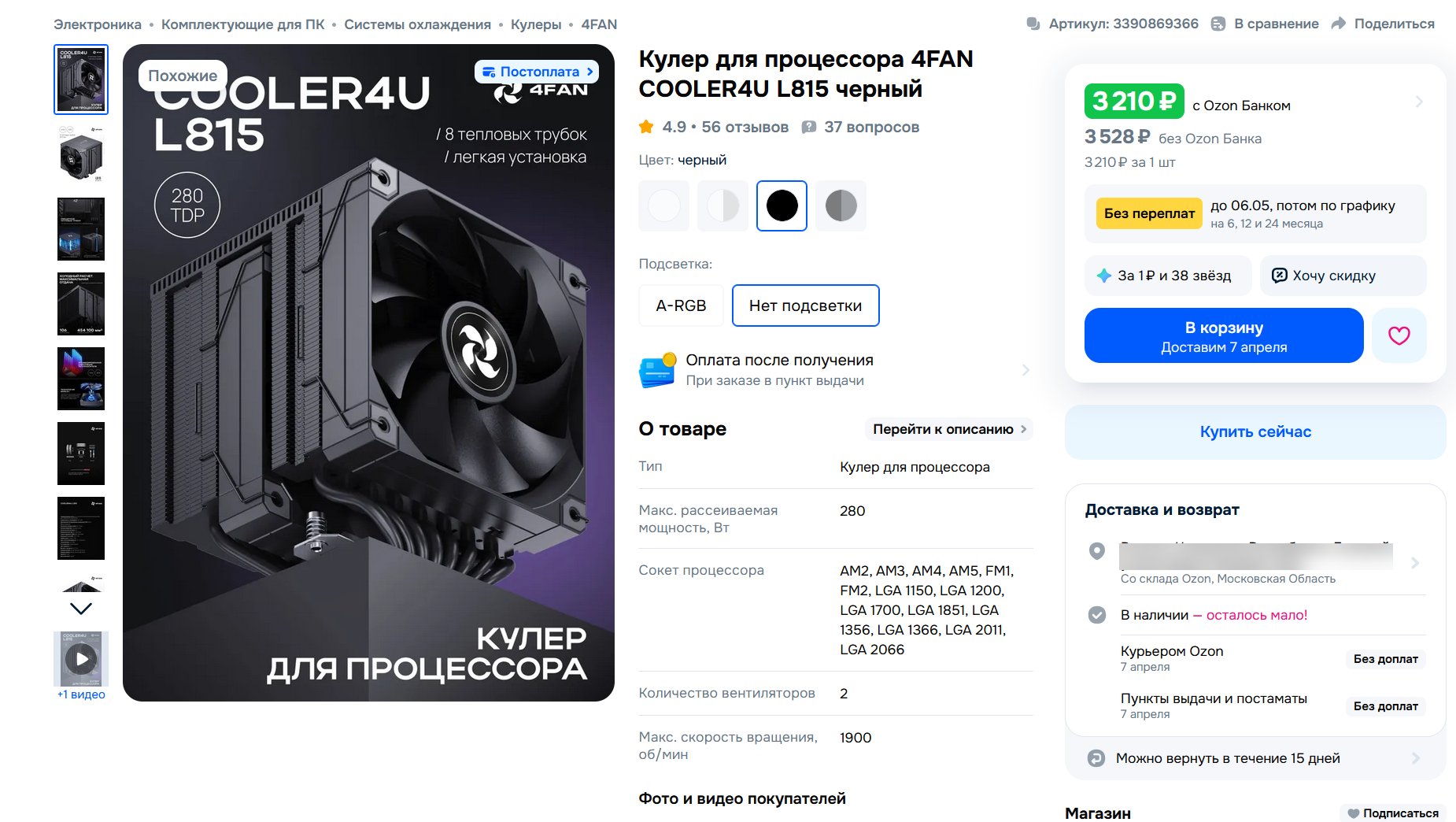Click Купить сейчас button

pyautogui.click(x=1255, y=431)
